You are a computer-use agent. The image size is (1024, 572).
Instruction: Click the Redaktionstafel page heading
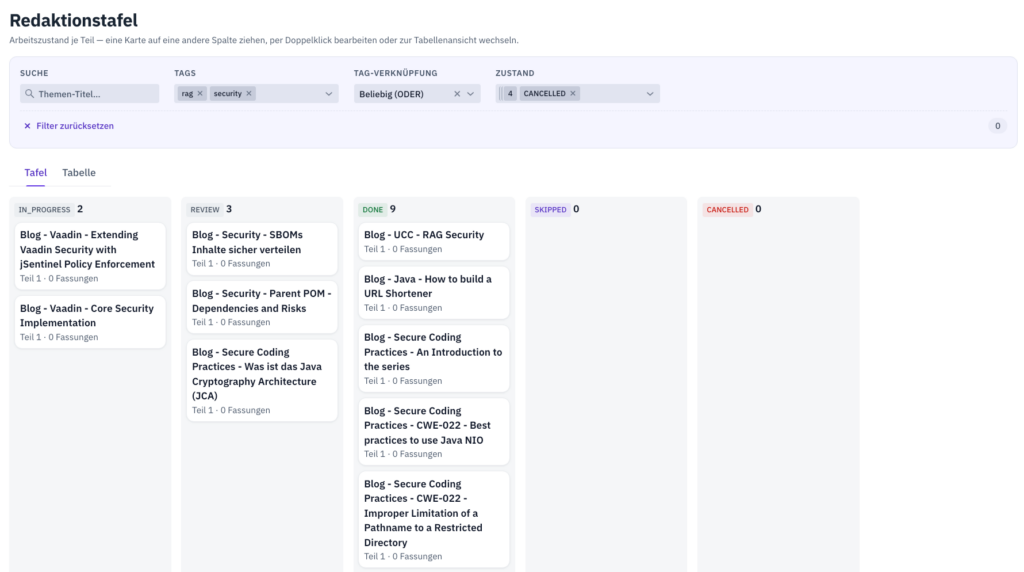[x=74, y=20]
